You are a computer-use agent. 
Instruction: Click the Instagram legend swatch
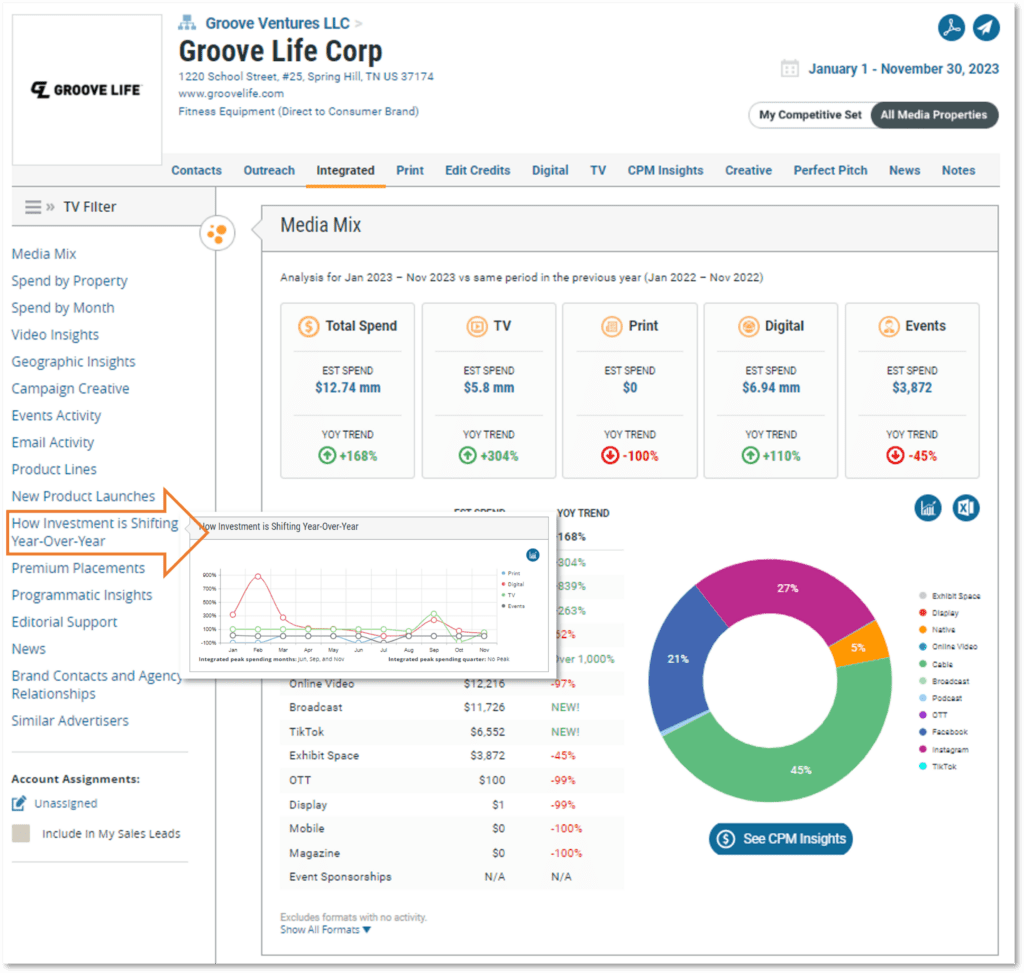coord(923,749)
